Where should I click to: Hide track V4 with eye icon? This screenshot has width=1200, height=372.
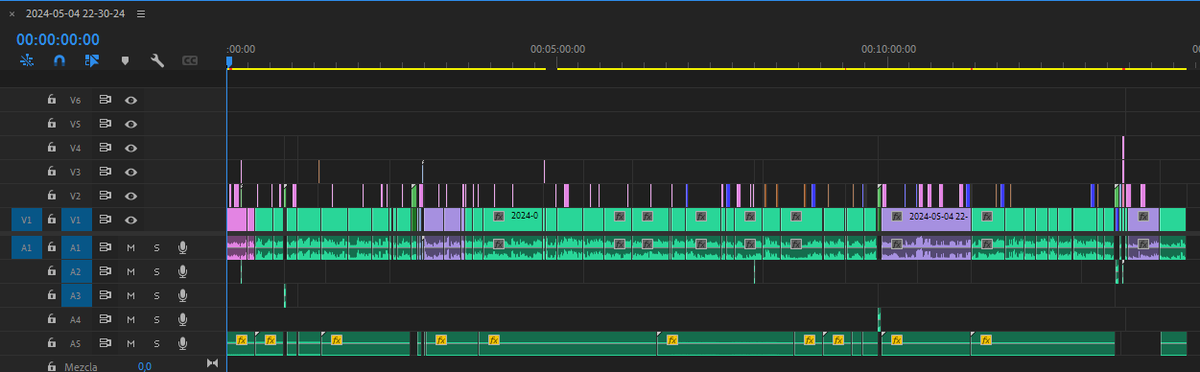[130, 148]
